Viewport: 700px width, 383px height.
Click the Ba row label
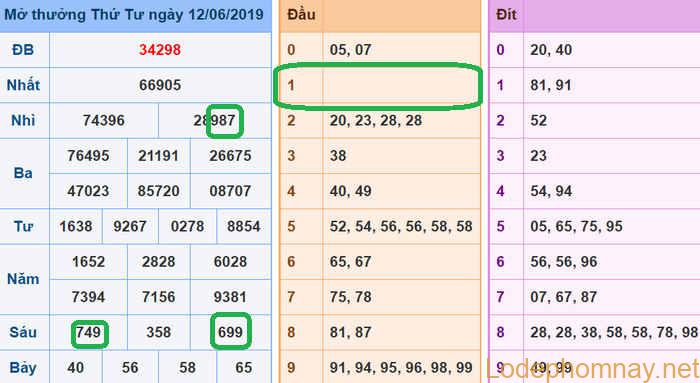pyautogui.click(x=23, y=173)
